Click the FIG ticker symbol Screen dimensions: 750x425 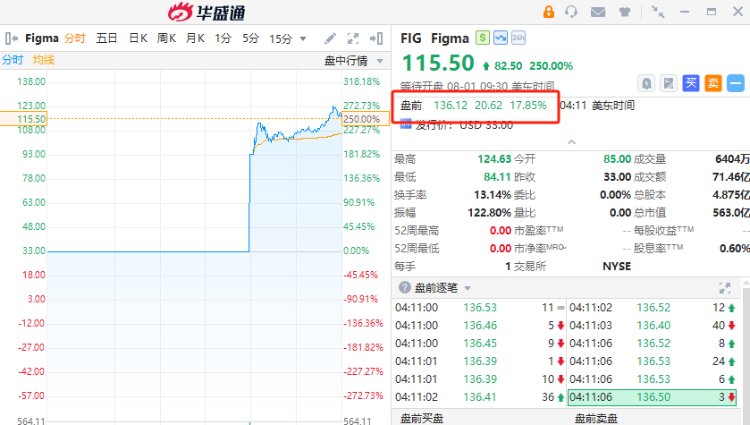pyautogui.click(x=411, y=38)
